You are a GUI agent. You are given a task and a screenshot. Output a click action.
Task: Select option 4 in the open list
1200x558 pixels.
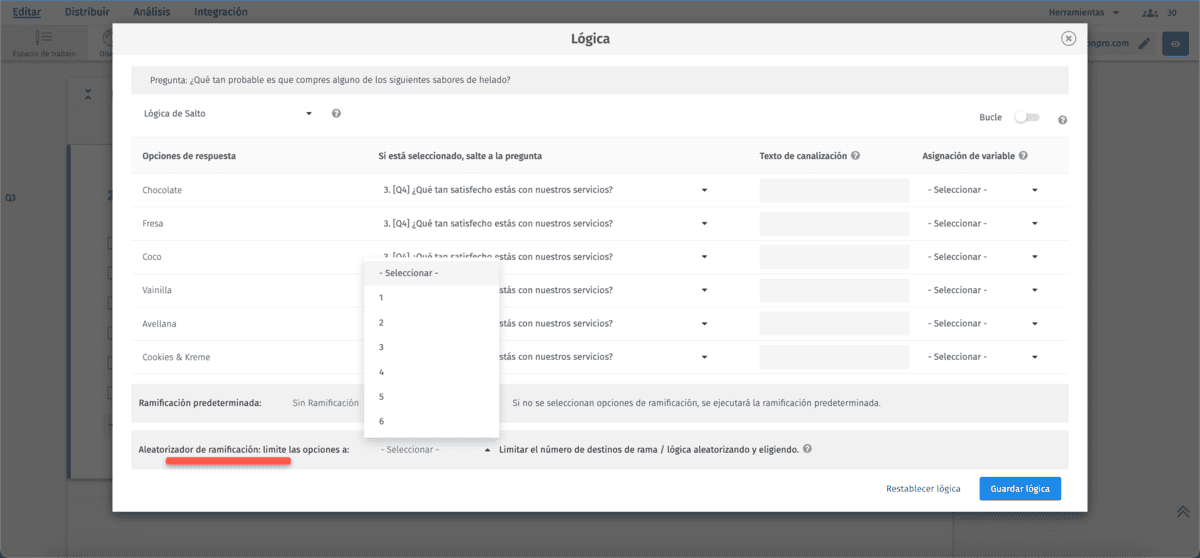pyautogui.click(x=431, y=372)
